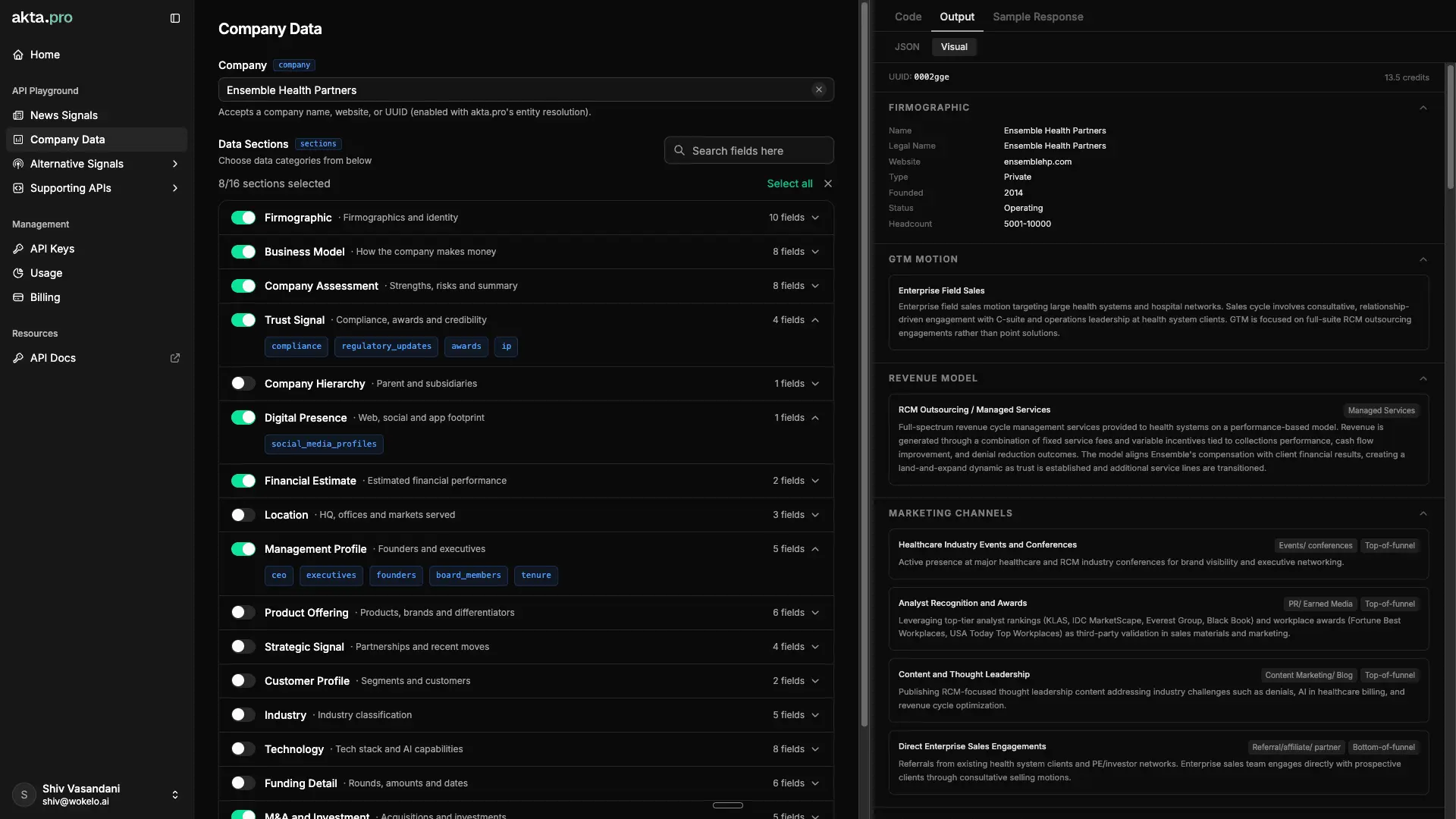The height and width of the screenshot is (819, 1456).
Task: Select the Output tab
Action: 957,17
